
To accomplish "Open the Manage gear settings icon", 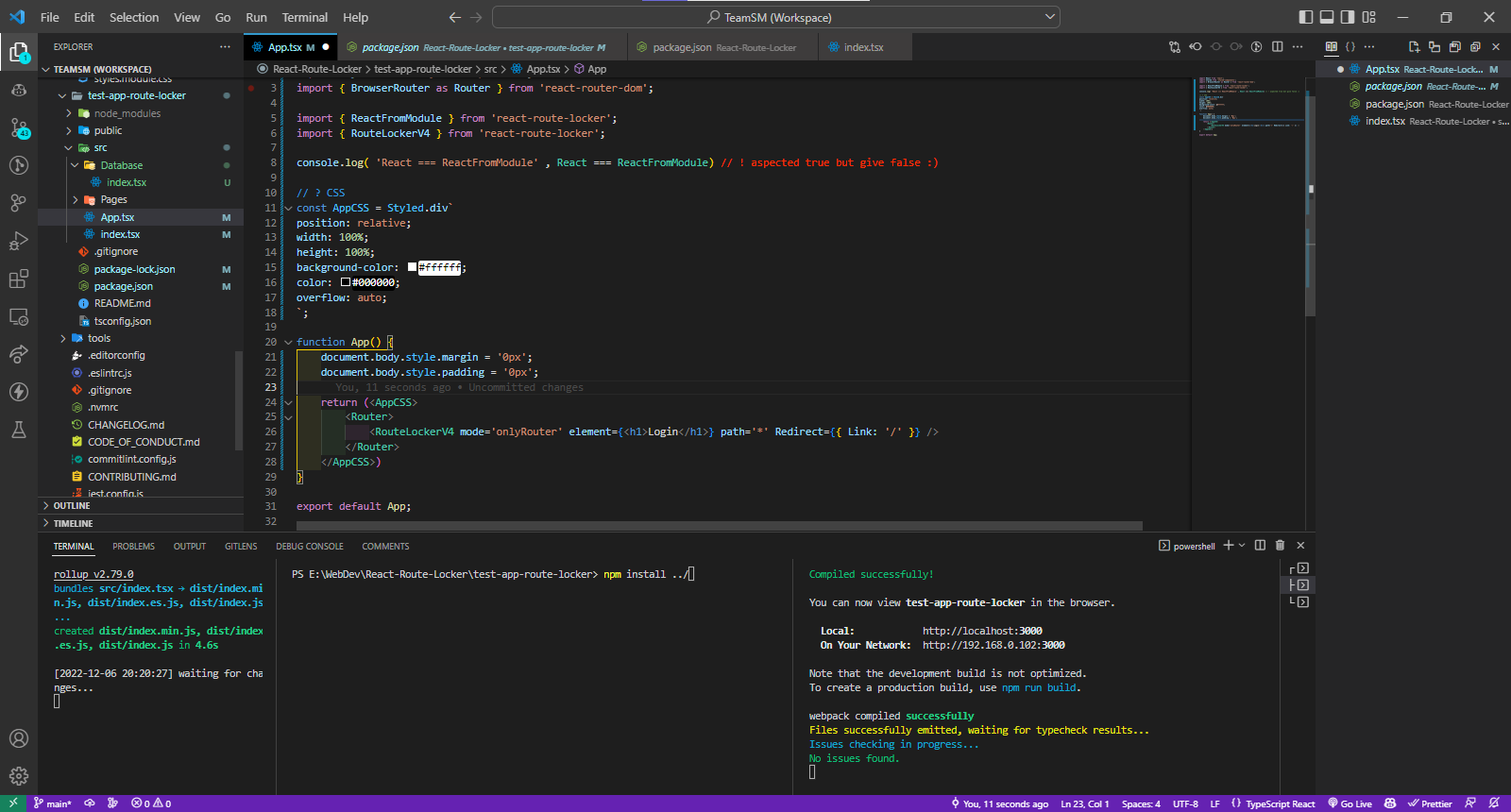I will tap(19, 776).
